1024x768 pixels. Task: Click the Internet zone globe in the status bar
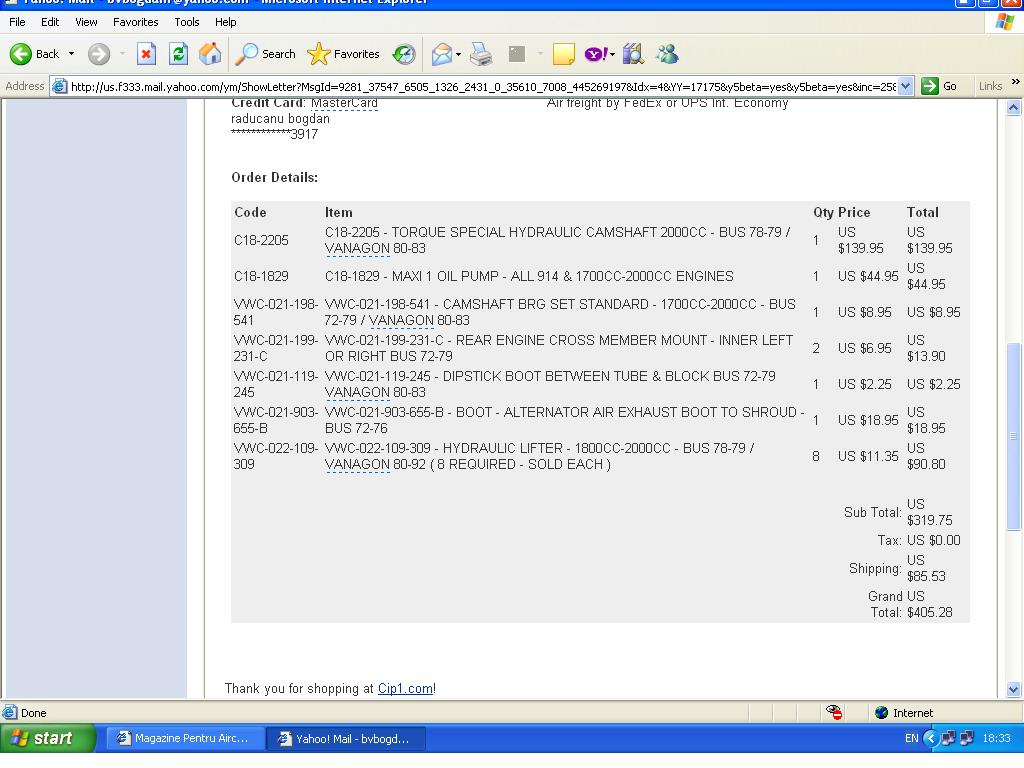coord(882,712)
